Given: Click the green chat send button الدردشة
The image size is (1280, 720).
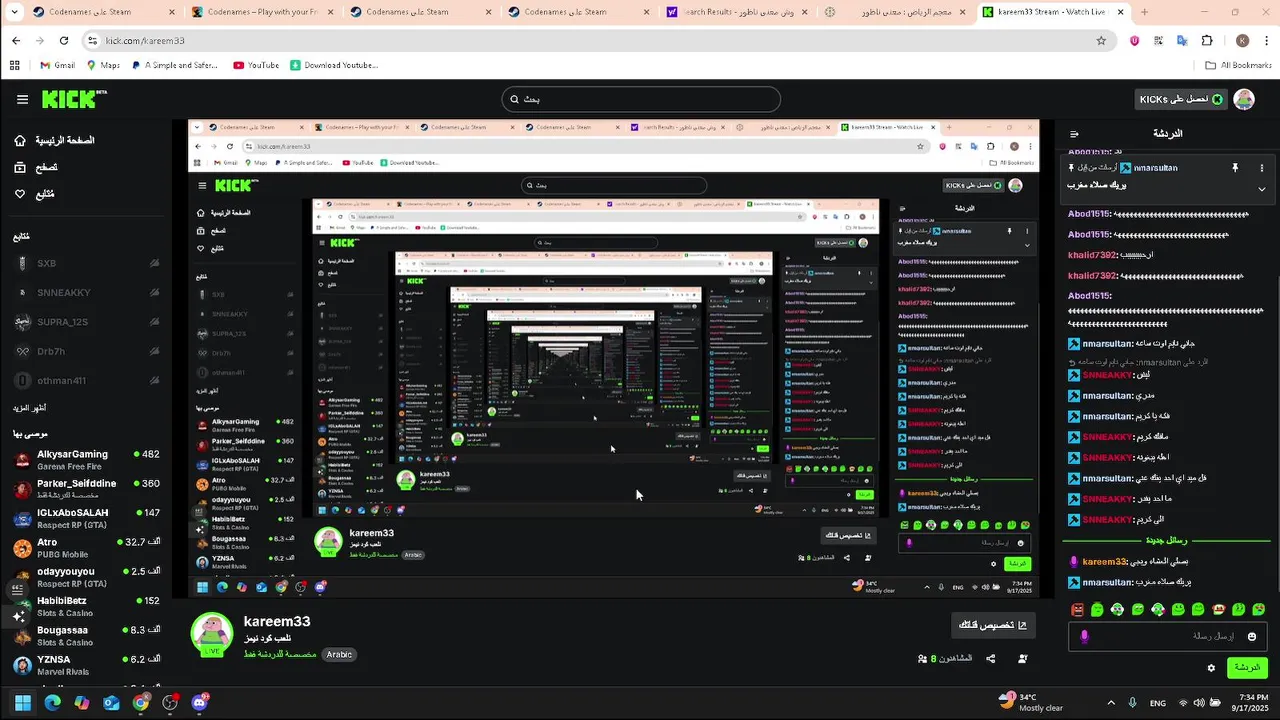Looking at the screenshot, I should (1247, 667).
